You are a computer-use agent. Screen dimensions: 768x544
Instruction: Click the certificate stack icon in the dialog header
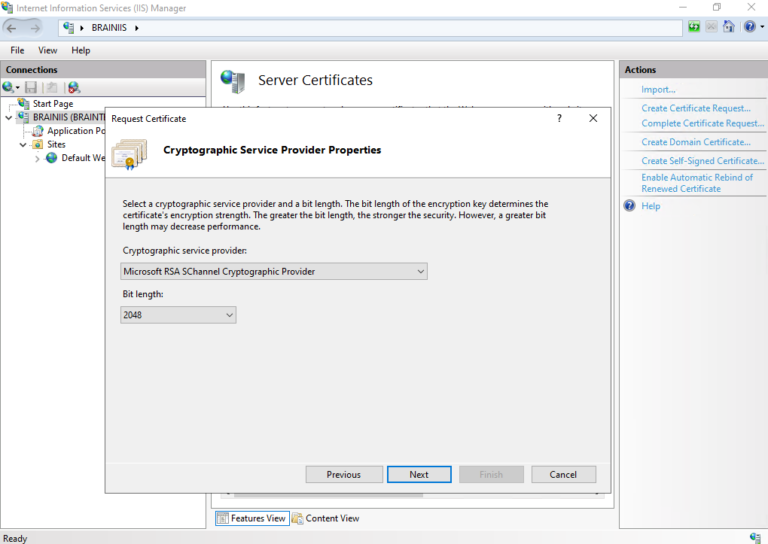129,154
